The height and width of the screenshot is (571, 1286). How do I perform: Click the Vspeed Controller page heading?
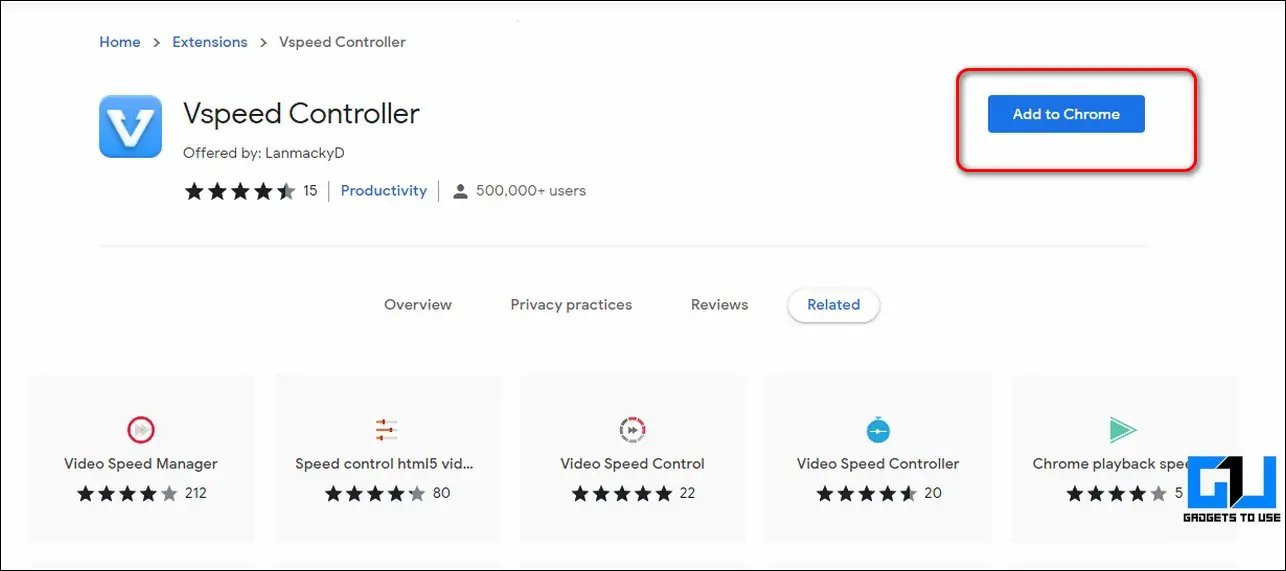tap(301, 113)
